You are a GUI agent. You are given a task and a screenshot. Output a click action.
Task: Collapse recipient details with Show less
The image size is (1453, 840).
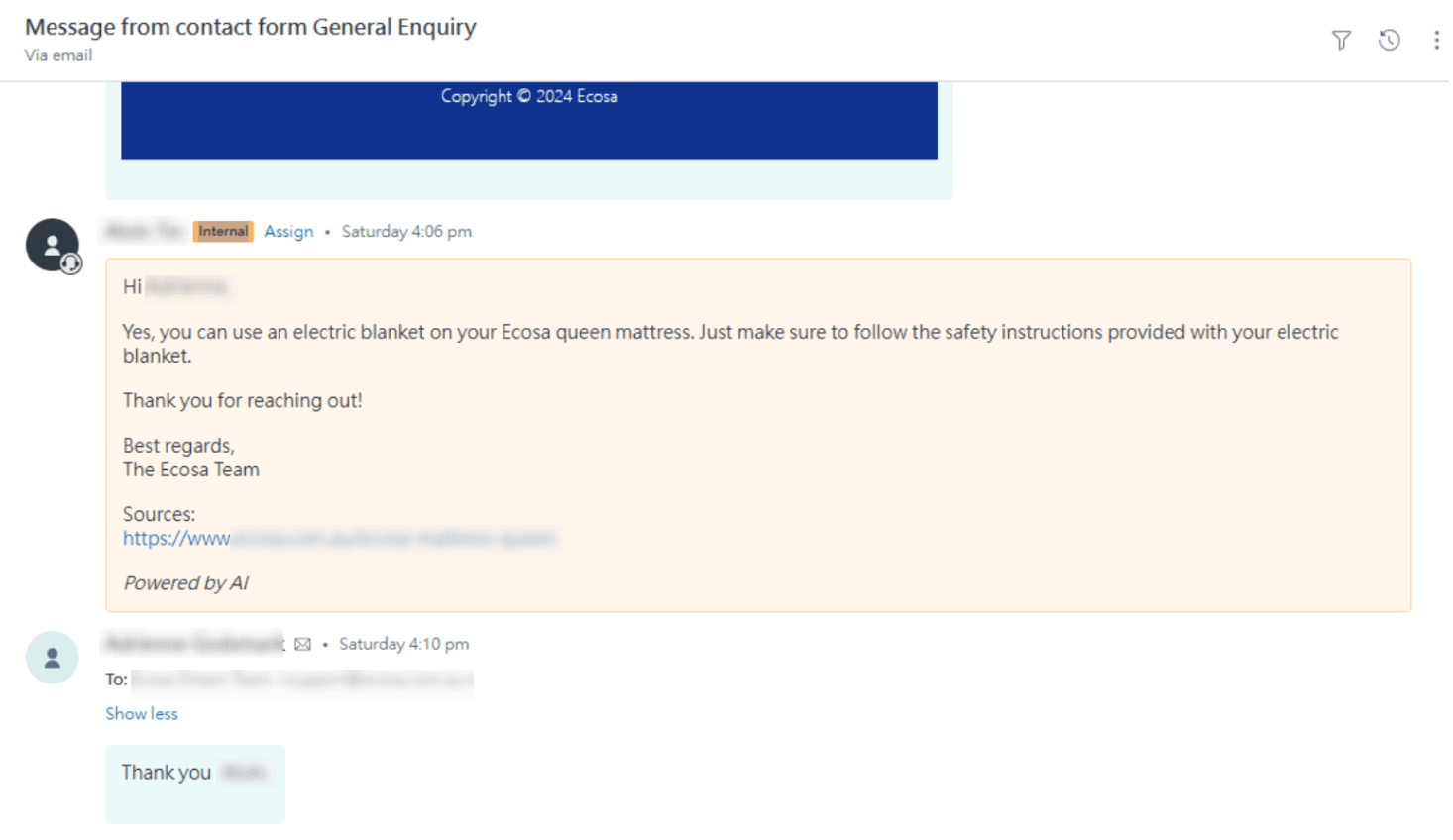pos(142,714)
